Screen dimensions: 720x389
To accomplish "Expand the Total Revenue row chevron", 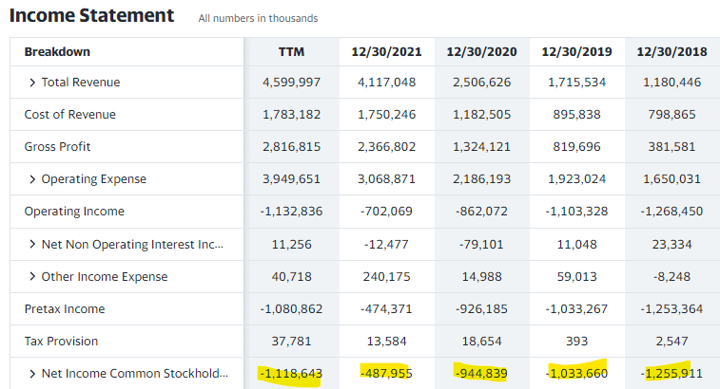I will (x=32, y=83).
